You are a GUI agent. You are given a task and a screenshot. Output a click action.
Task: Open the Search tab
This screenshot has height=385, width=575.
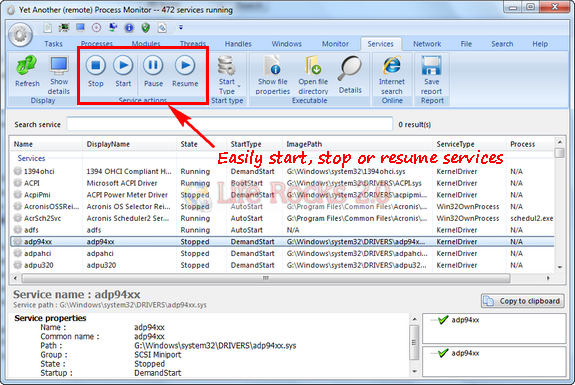(502, 44)
